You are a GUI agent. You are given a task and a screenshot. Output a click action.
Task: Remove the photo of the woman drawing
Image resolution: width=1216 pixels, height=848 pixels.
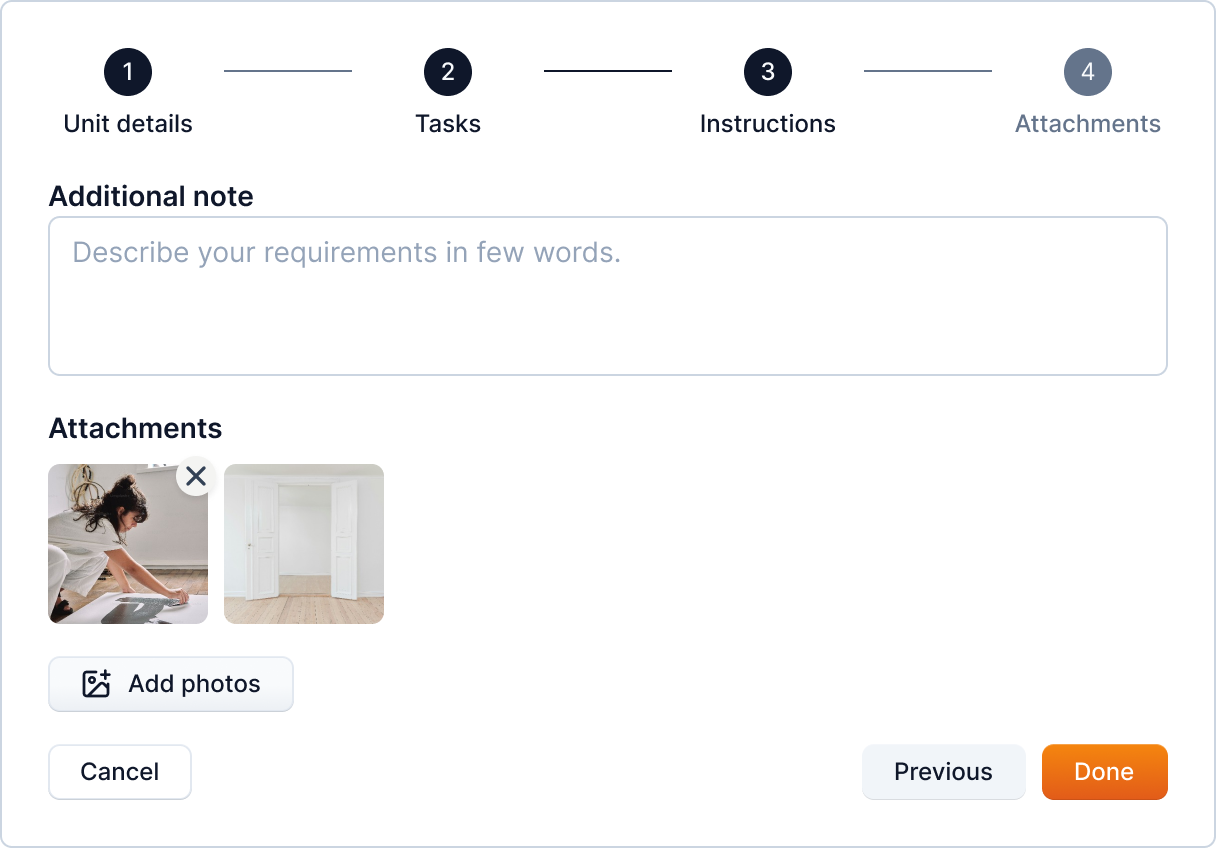coord(196,477)
